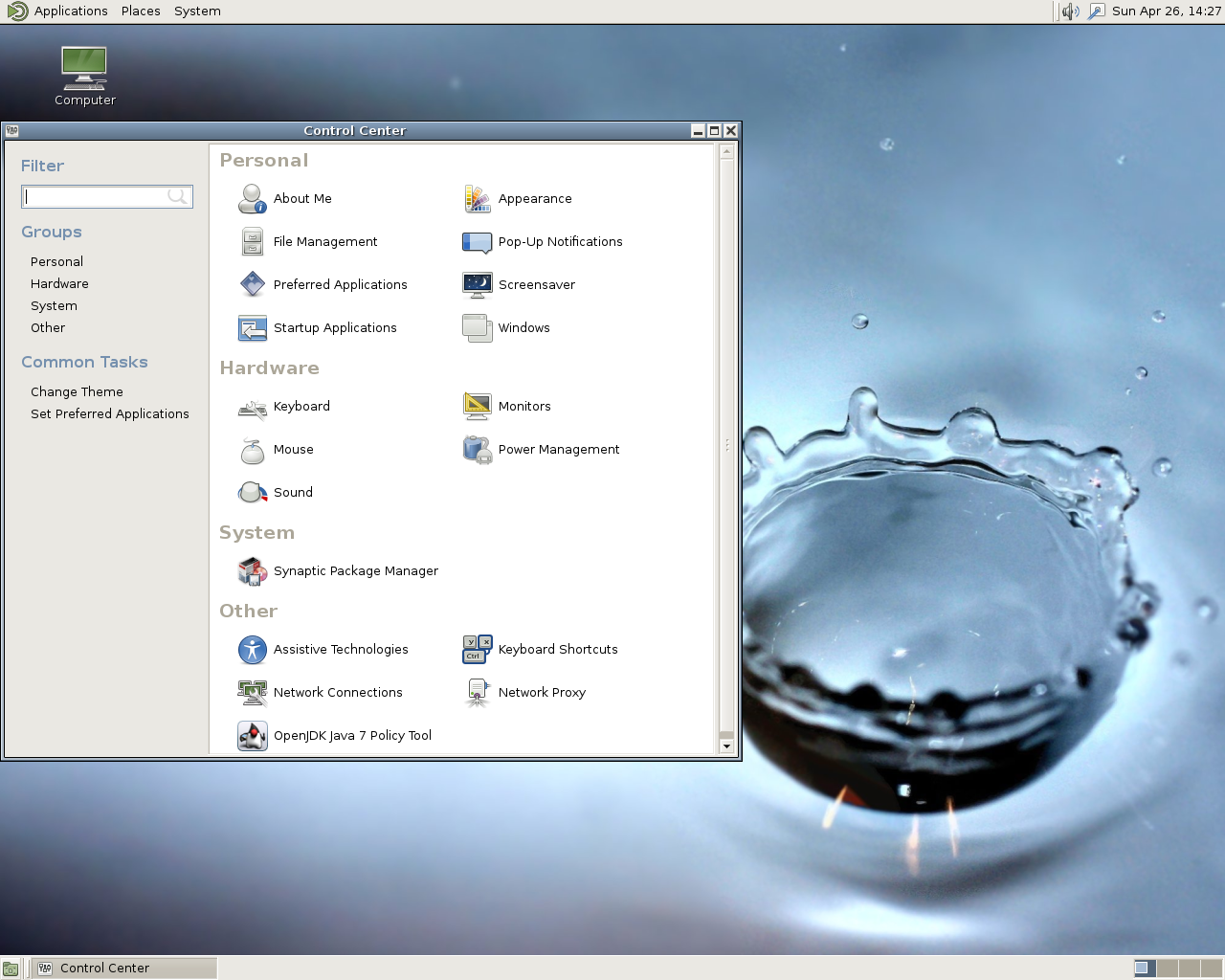Open the System menu
Screen dimensions: 1225x980
[x=197, y=11]
